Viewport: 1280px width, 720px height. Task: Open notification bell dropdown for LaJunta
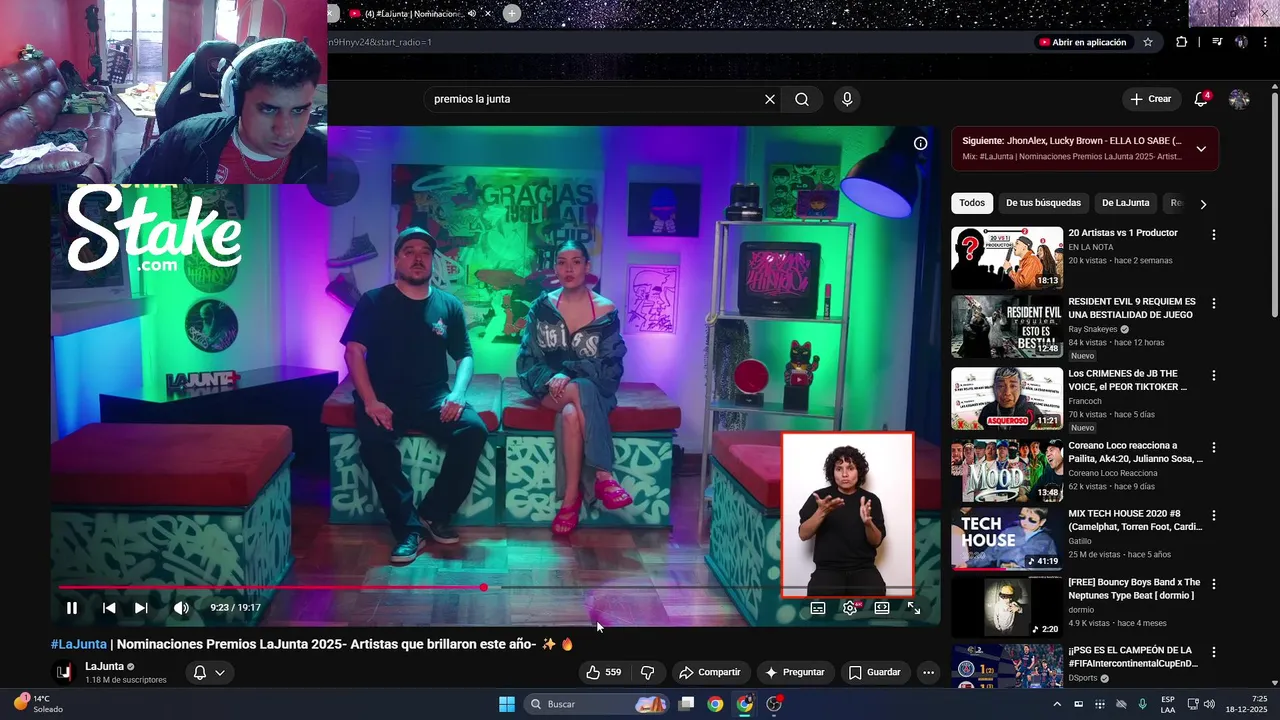pyautogui.click(x=209, y=672)
